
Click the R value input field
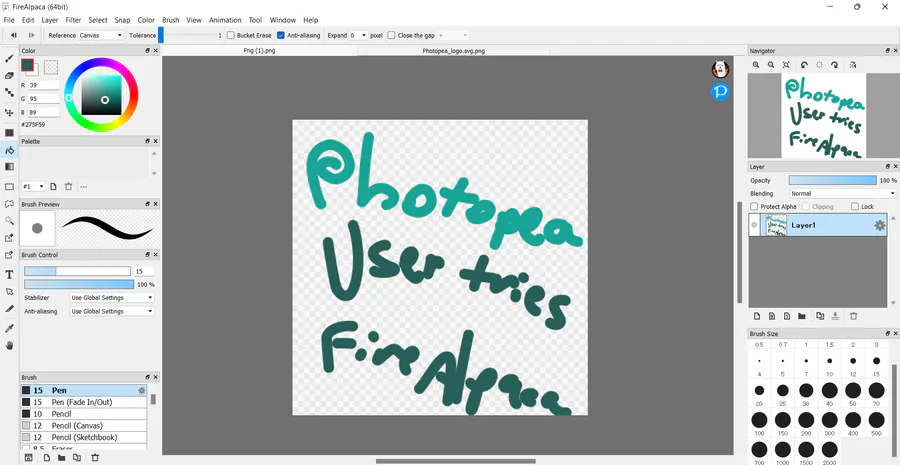click(x=44, y=85)
